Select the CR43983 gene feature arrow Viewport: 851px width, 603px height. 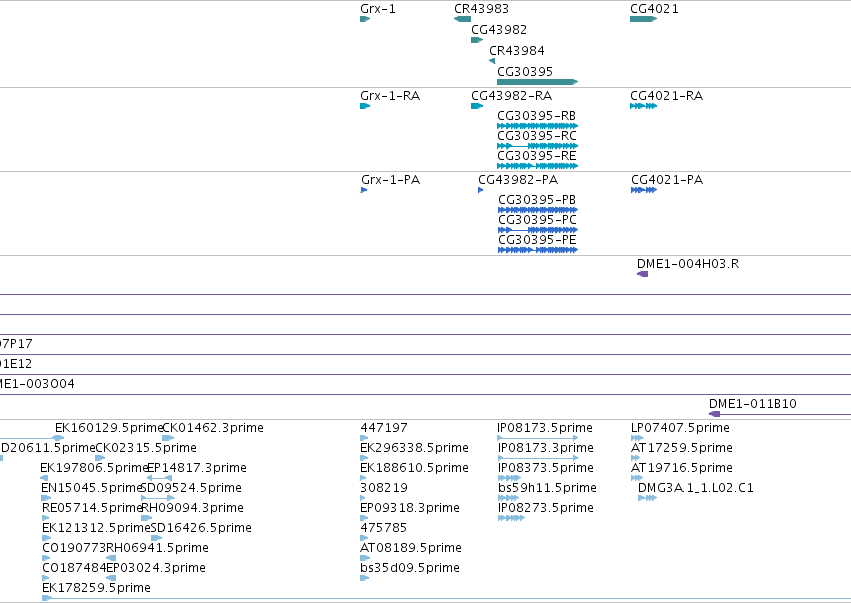click(x=462, y=19)
